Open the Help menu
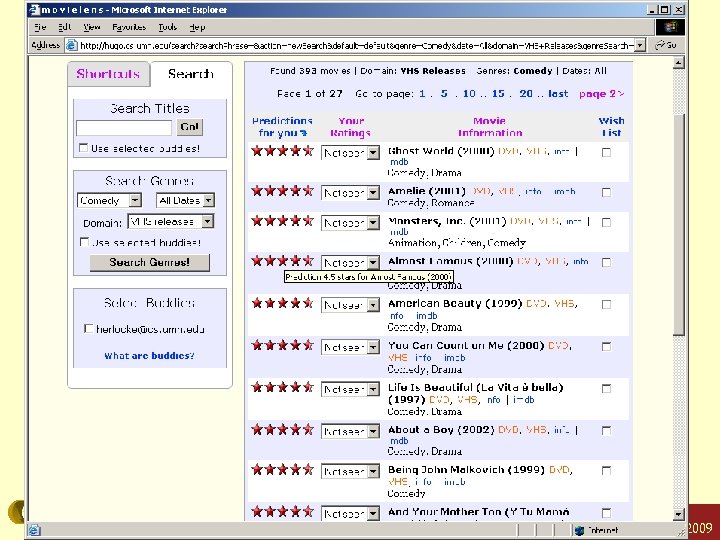 pos(197,27)
